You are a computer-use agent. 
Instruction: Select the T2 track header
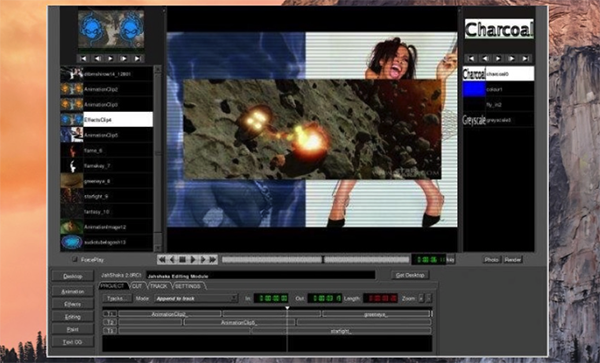coord(110,322)
